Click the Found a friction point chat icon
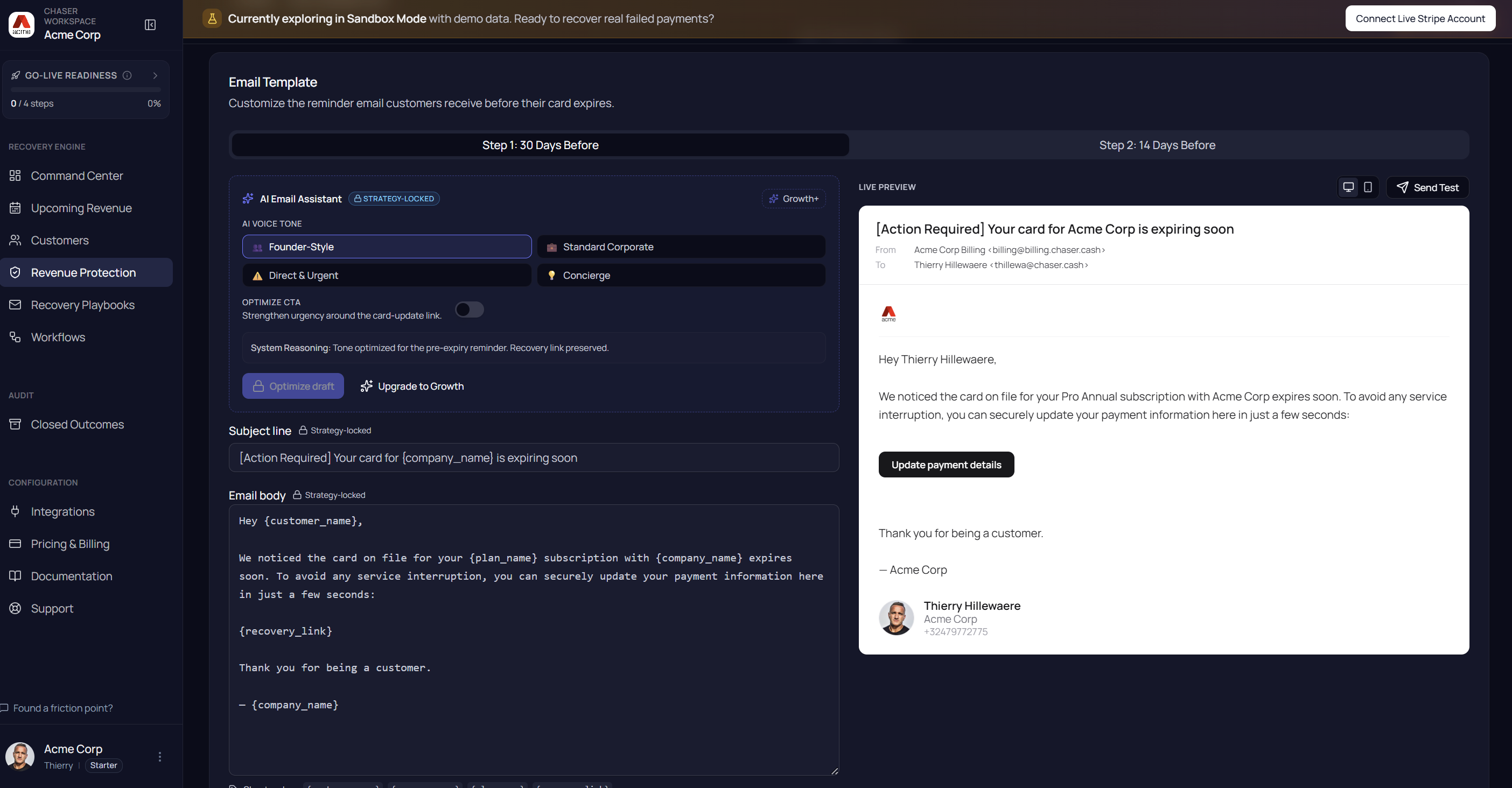This screenshot has width=1512, height=788. 4,708
